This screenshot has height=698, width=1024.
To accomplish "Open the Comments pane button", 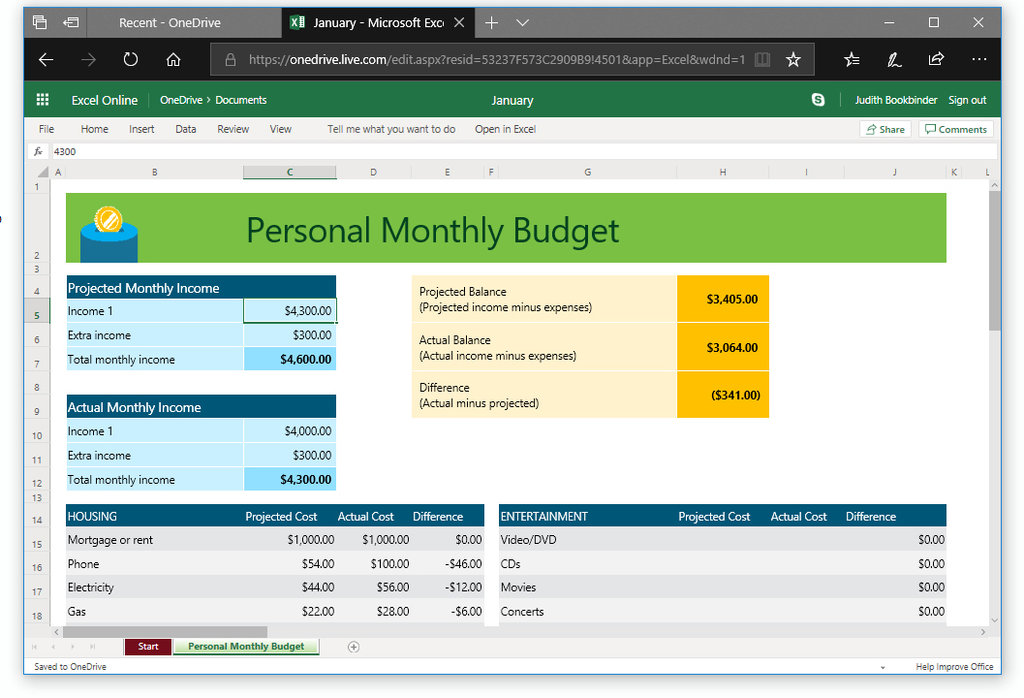I will (x=956, y=129).
